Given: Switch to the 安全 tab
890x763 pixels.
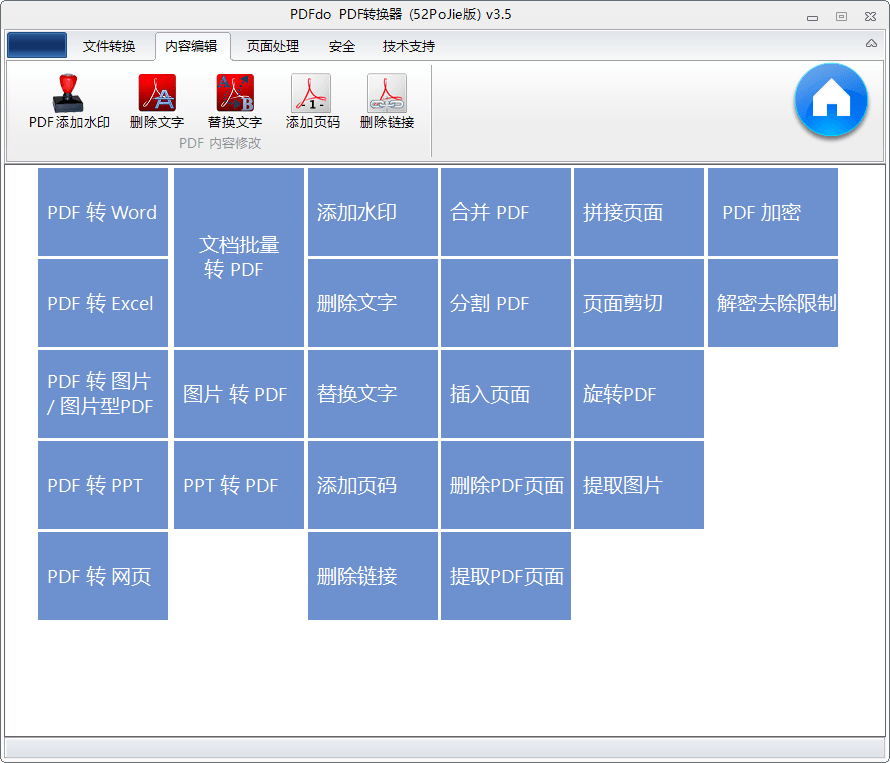Looking at the screenshot, I should click(342, 46).
